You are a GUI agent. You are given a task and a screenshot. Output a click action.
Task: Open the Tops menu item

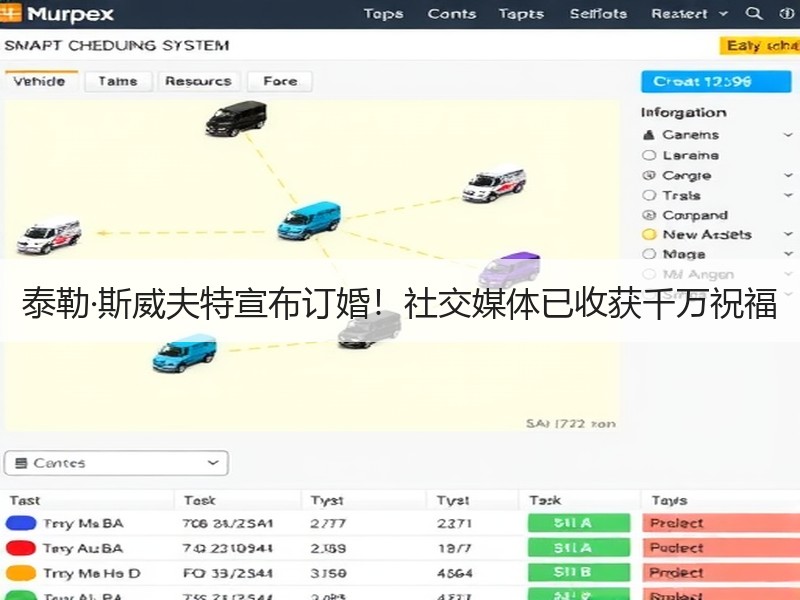(x=383, y=14)
